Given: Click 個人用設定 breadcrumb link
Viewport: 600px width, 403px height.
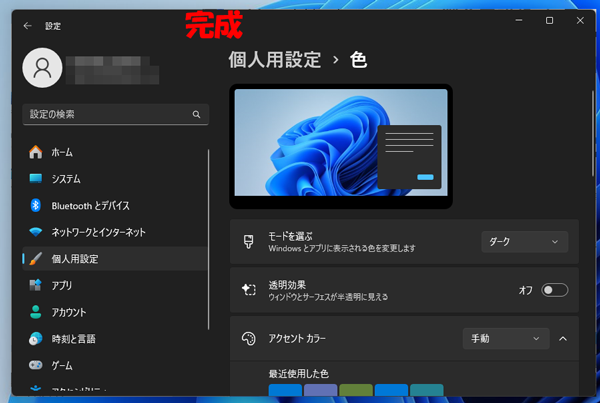Looking at the screenshot, I should 276,60.
